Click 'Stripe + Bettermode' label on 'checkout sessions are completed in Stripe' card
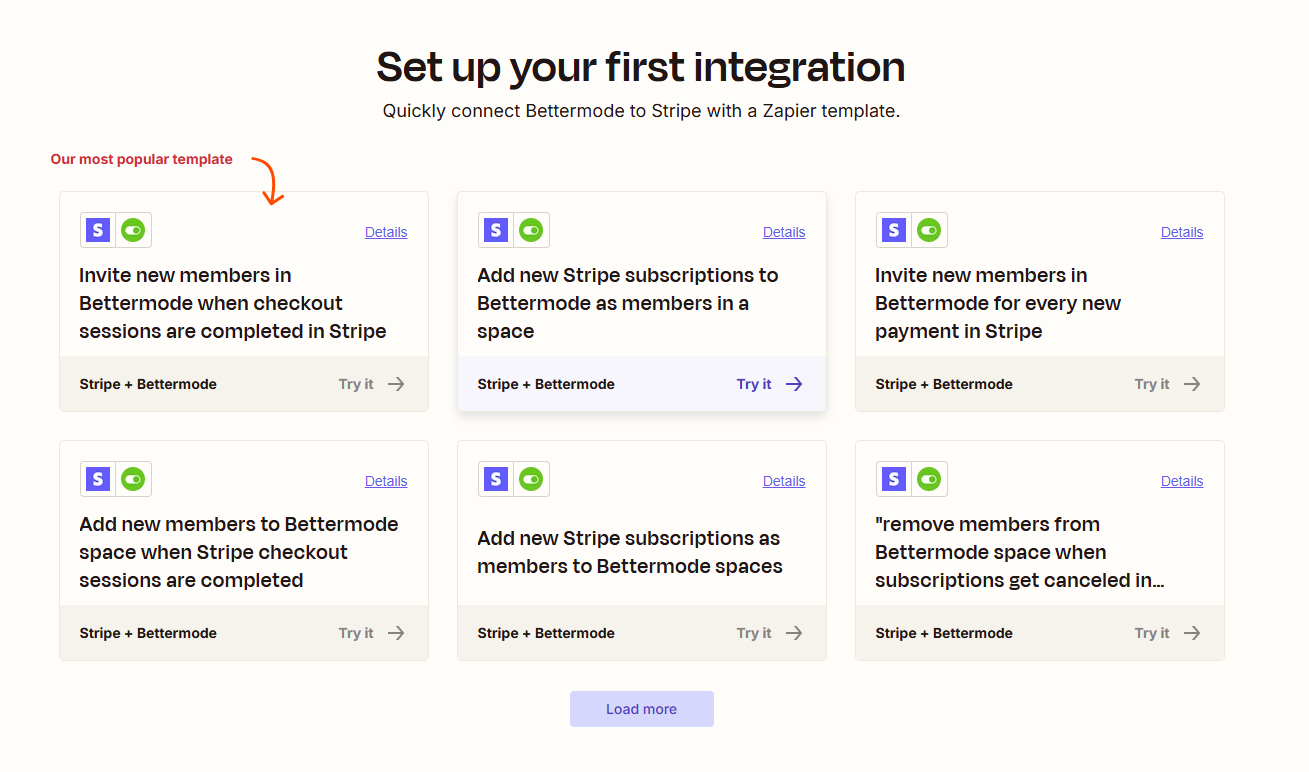The height and width of the screenshot is (772, 1309). point(148,384)
